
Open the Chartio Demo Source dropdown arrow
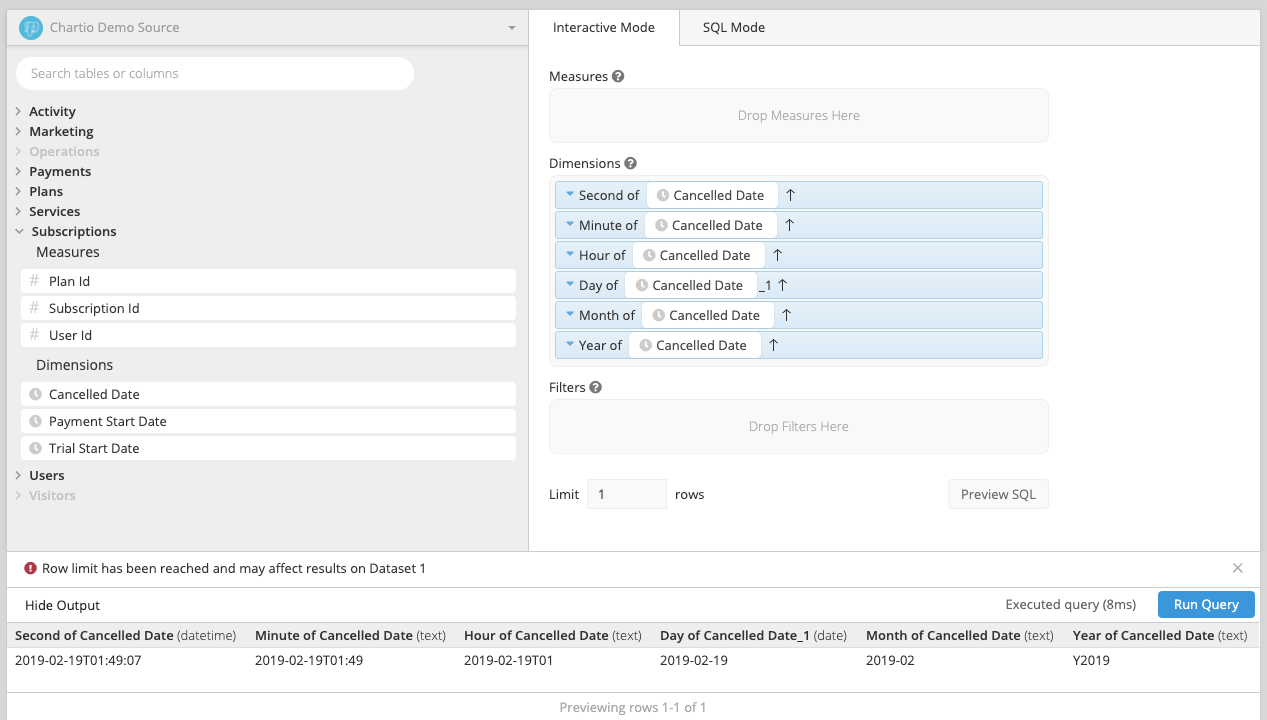tap(512, 28)
